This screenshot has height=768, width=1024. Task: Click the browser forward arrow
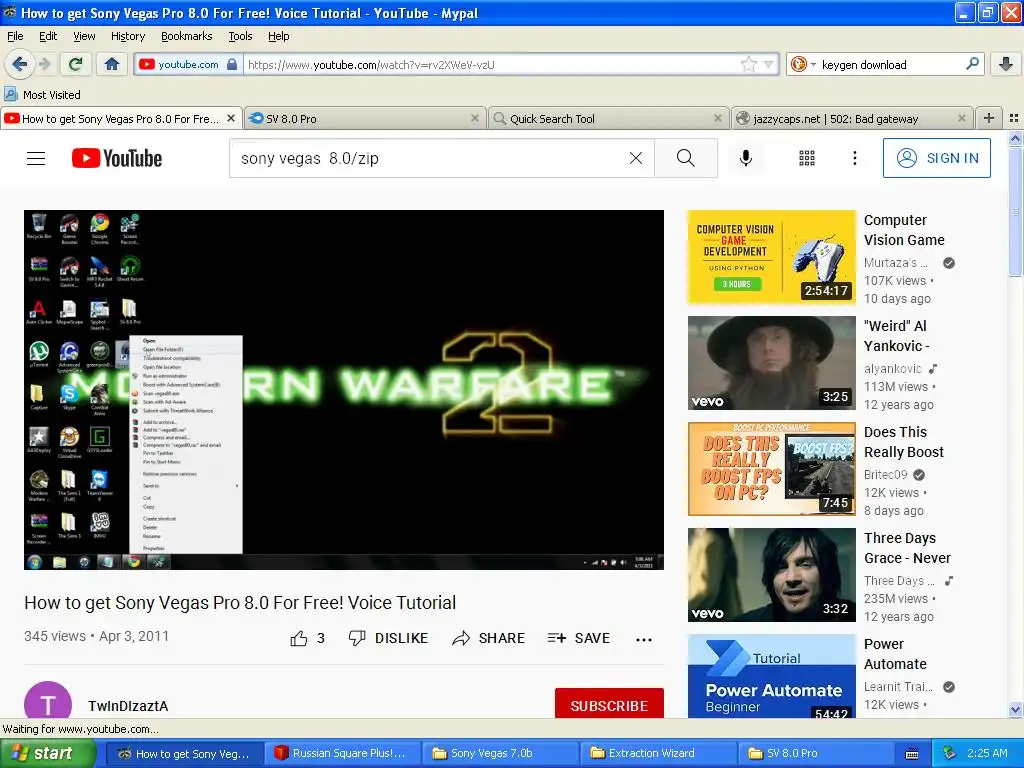coord(45,64)
